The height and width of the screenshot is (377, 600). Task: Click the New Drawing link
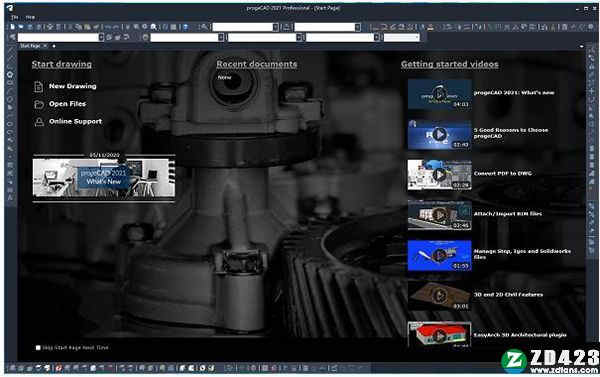[x=72, y=86]
